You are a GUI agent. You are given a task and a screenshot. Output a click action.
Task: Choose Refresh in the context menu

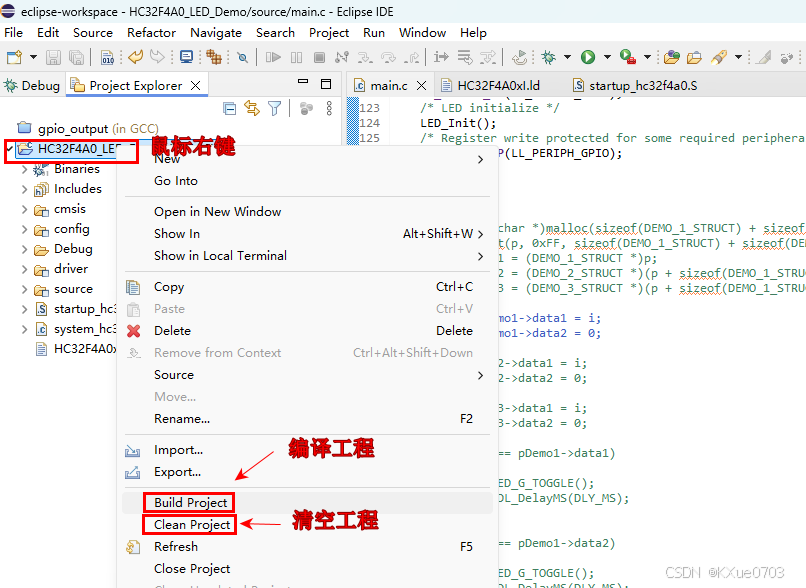(x=307, y=546)
